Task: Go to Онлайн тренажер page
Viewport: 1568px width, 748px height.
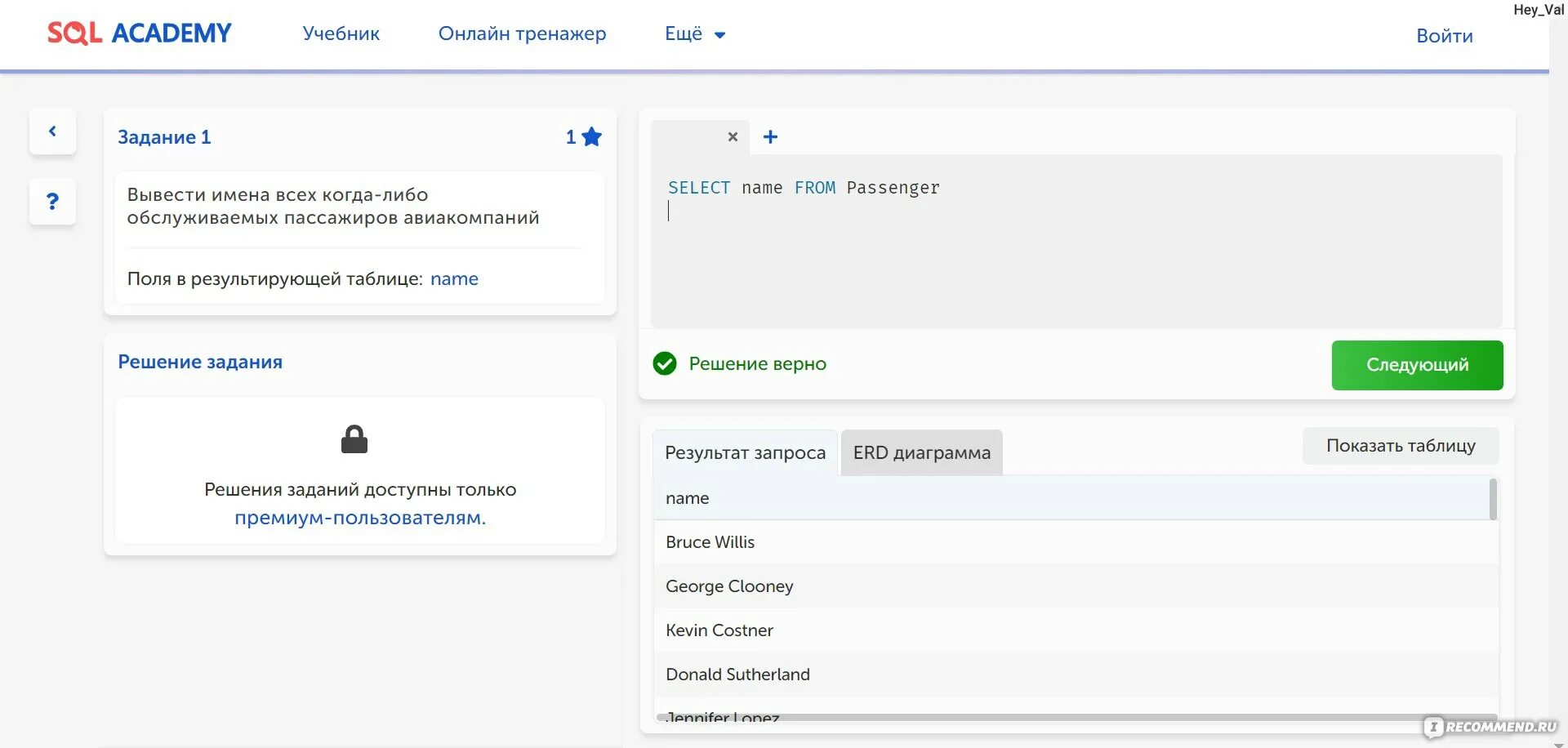Action: (x=522, y=34)
